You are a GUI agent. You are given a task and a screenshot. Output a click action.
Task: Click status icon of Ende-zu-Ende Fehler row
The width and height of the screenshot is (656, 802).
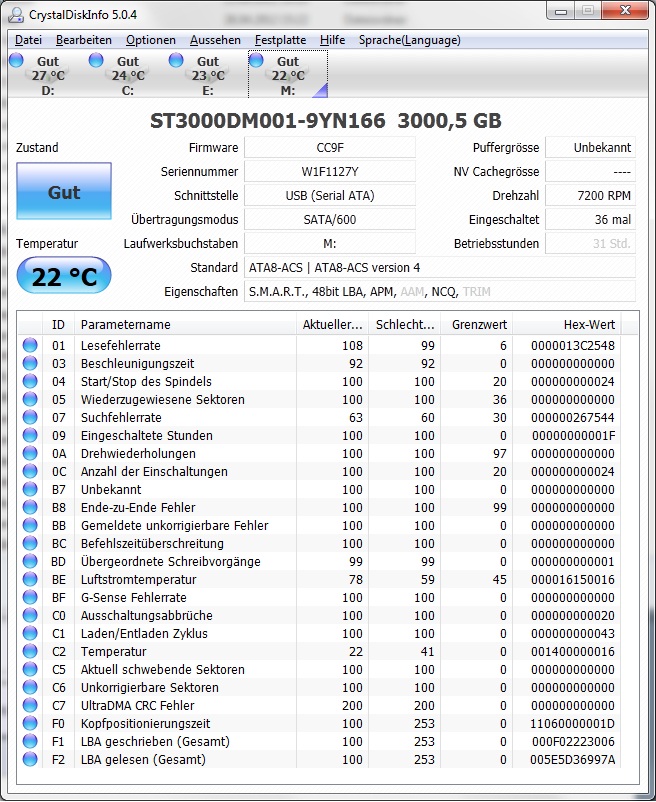coord(30,507)
